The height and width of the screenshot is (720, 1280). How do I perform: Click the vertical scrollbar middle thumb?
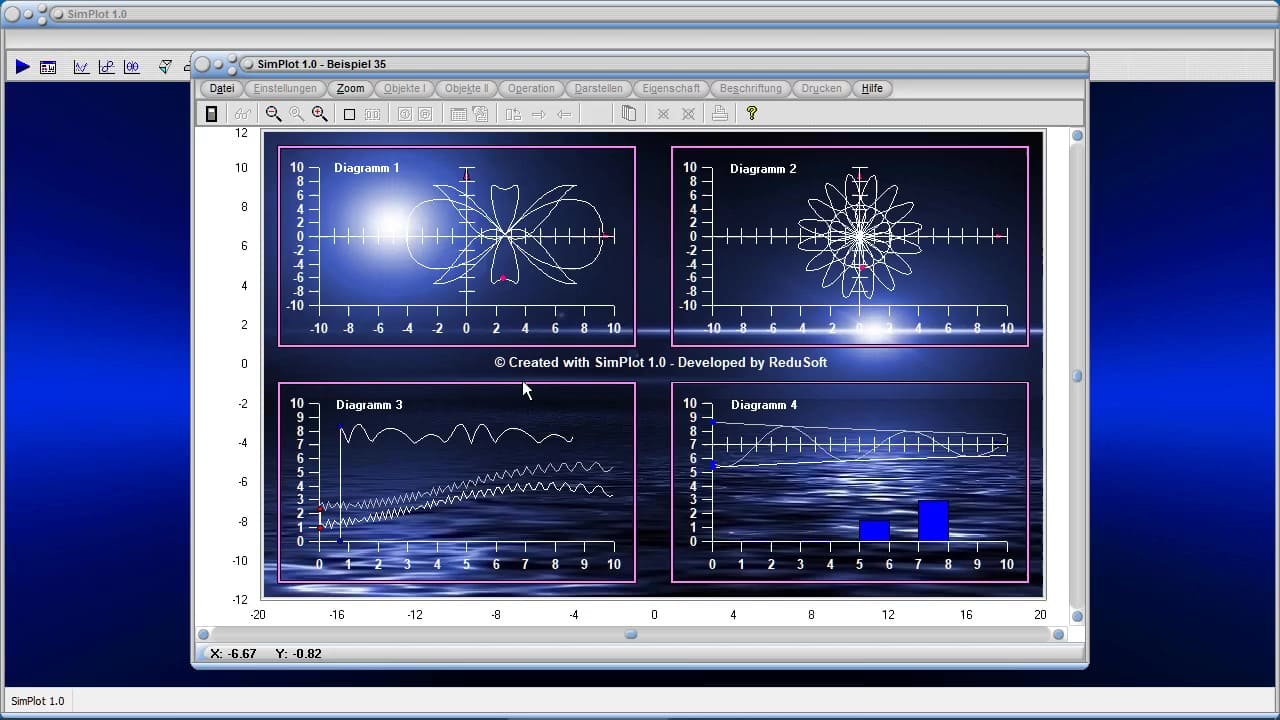point(1077,376)
